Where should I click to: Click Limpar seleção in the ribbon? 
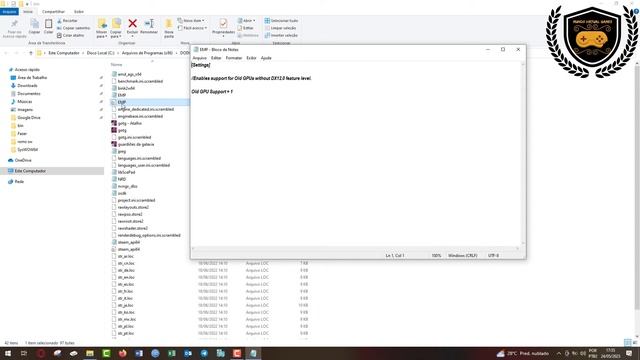coord(280,28)
